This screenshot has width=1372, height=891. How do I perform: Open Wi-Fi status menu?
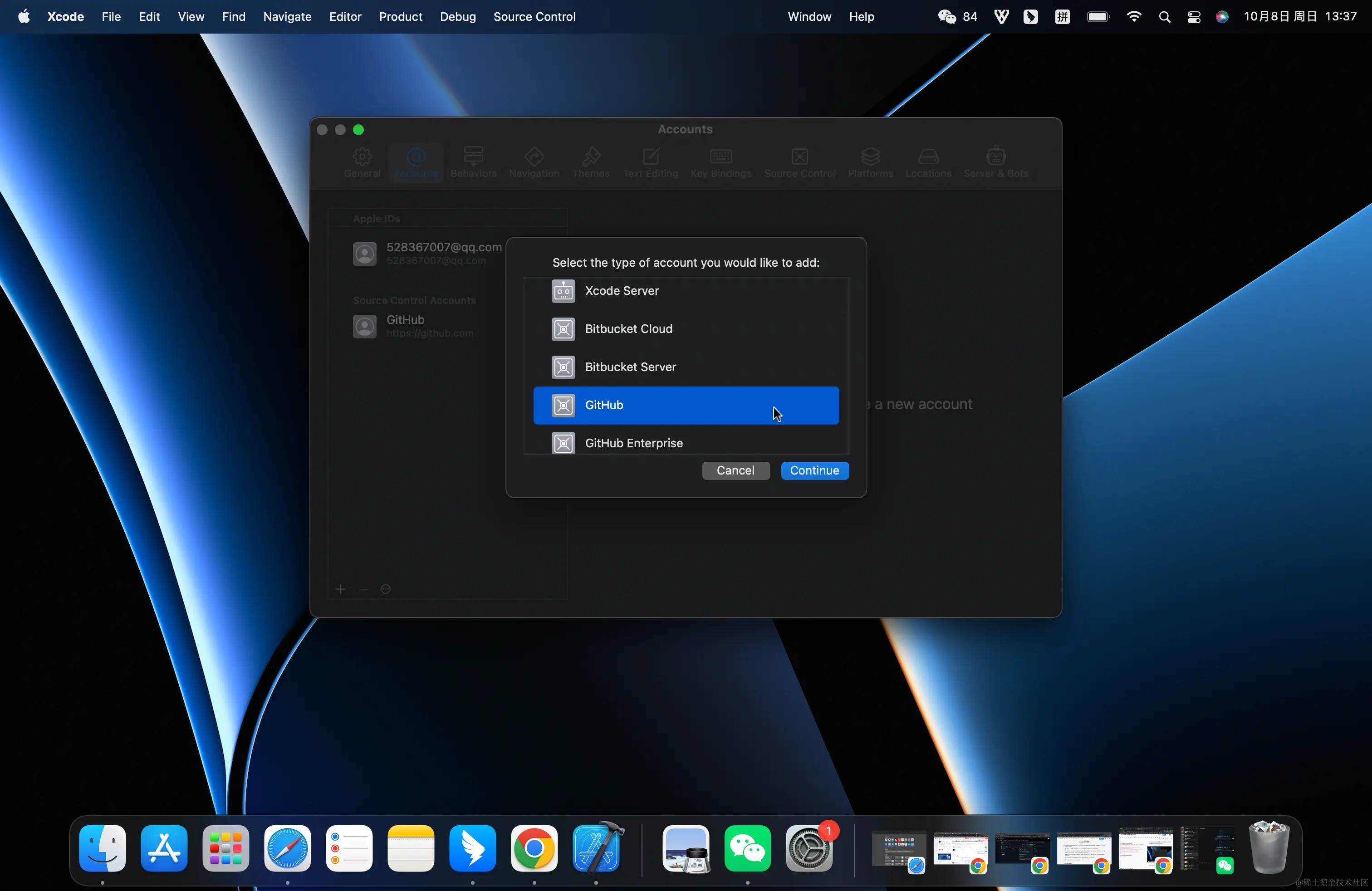coord(1133,17)
